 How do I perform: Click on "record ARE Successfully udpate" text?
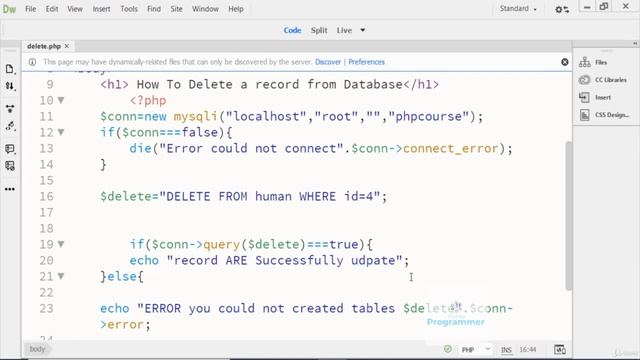[284, 260]
